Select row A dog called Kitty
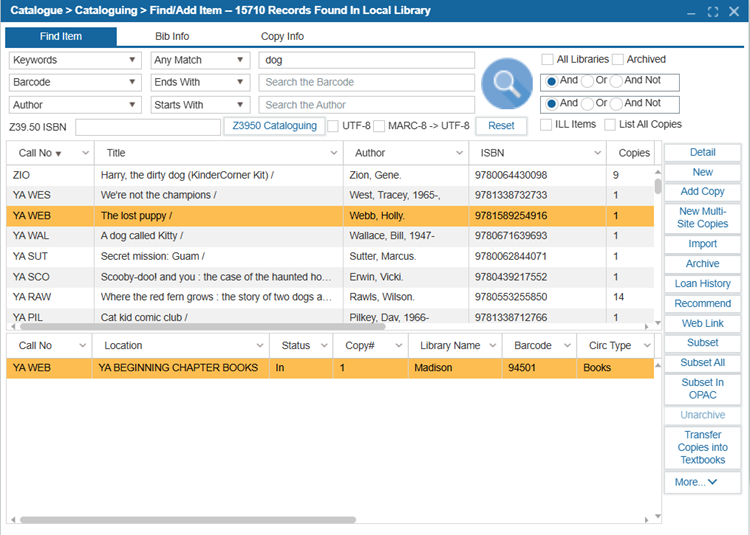Viewport: 750px width, 535px height. pos(330,236)
